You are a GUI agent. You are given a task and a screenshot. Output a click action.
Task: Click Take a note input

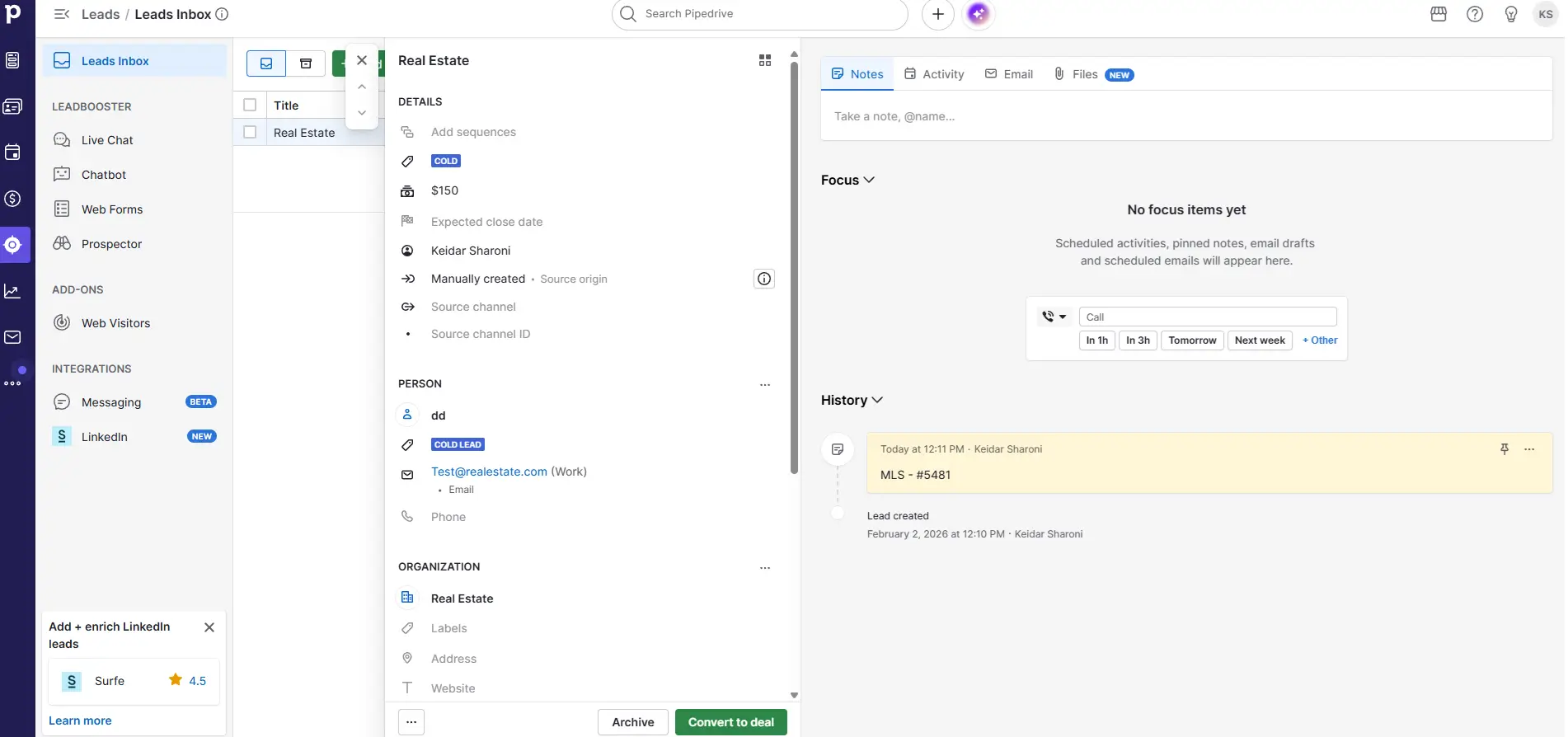click(x=1186, y=116)
